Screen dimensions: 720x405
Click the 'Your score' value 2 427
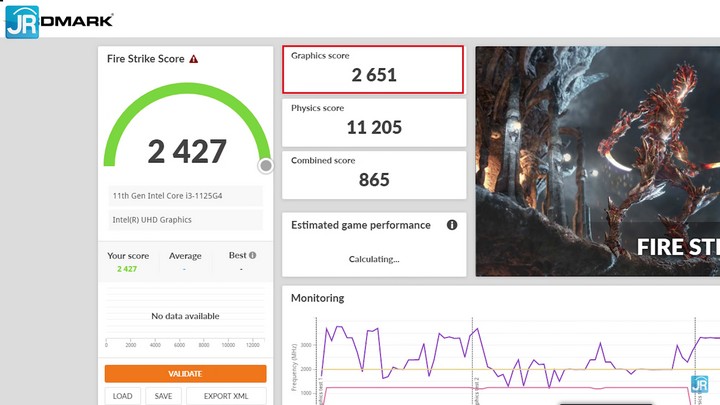coord(127,269)
